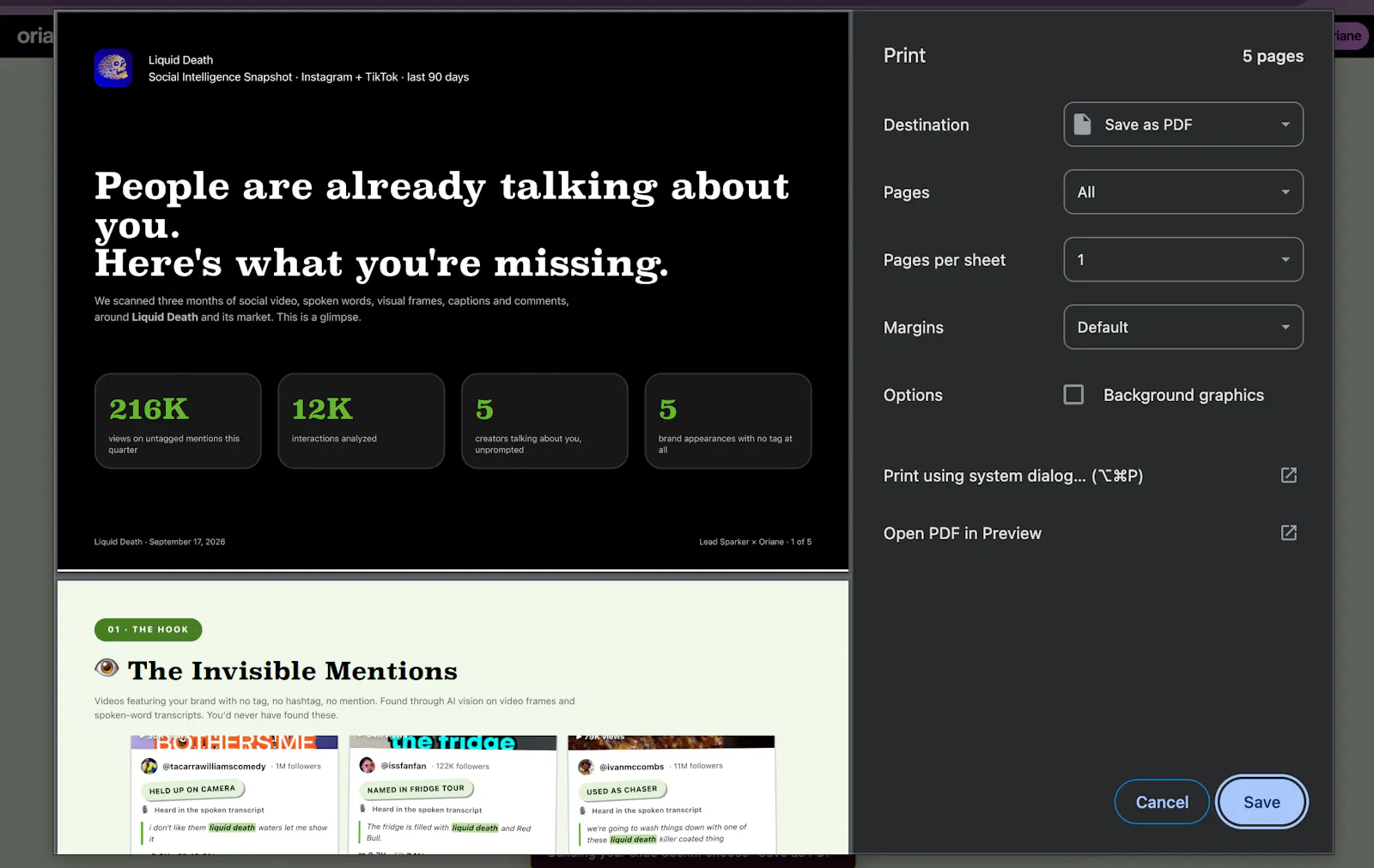Click the 12K interactions analyzed stat card

[x=362, y=421]
